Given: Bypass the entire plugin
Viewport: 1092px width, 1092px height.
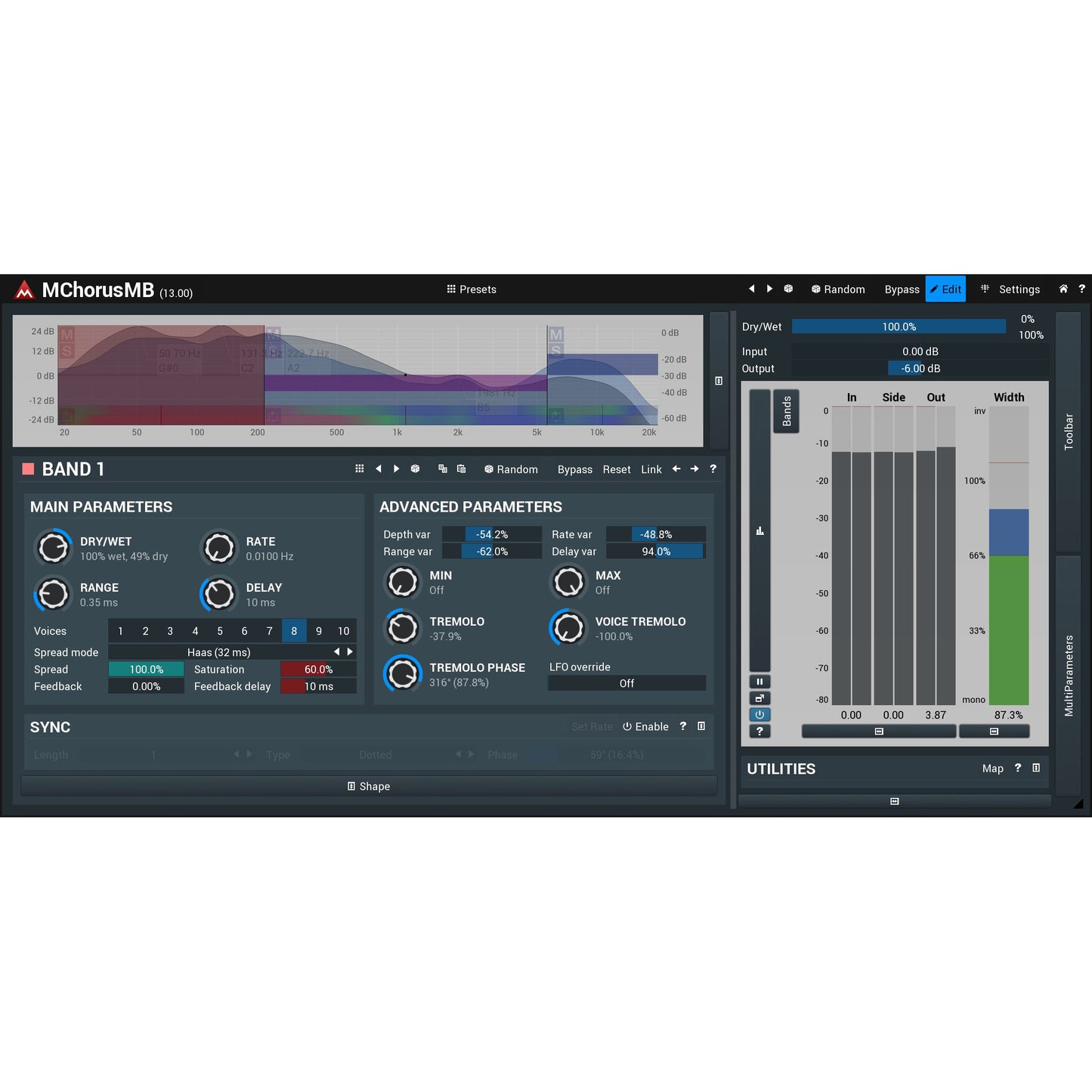Looking at the screenshot, I should (901, 289).
